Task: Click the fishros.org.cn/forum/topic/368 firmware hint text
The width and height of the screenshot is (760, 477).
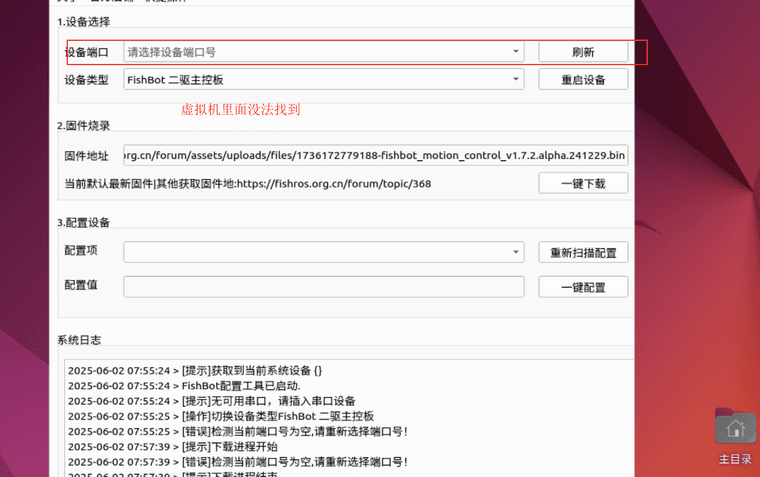Action: click(x=248, y=184)
